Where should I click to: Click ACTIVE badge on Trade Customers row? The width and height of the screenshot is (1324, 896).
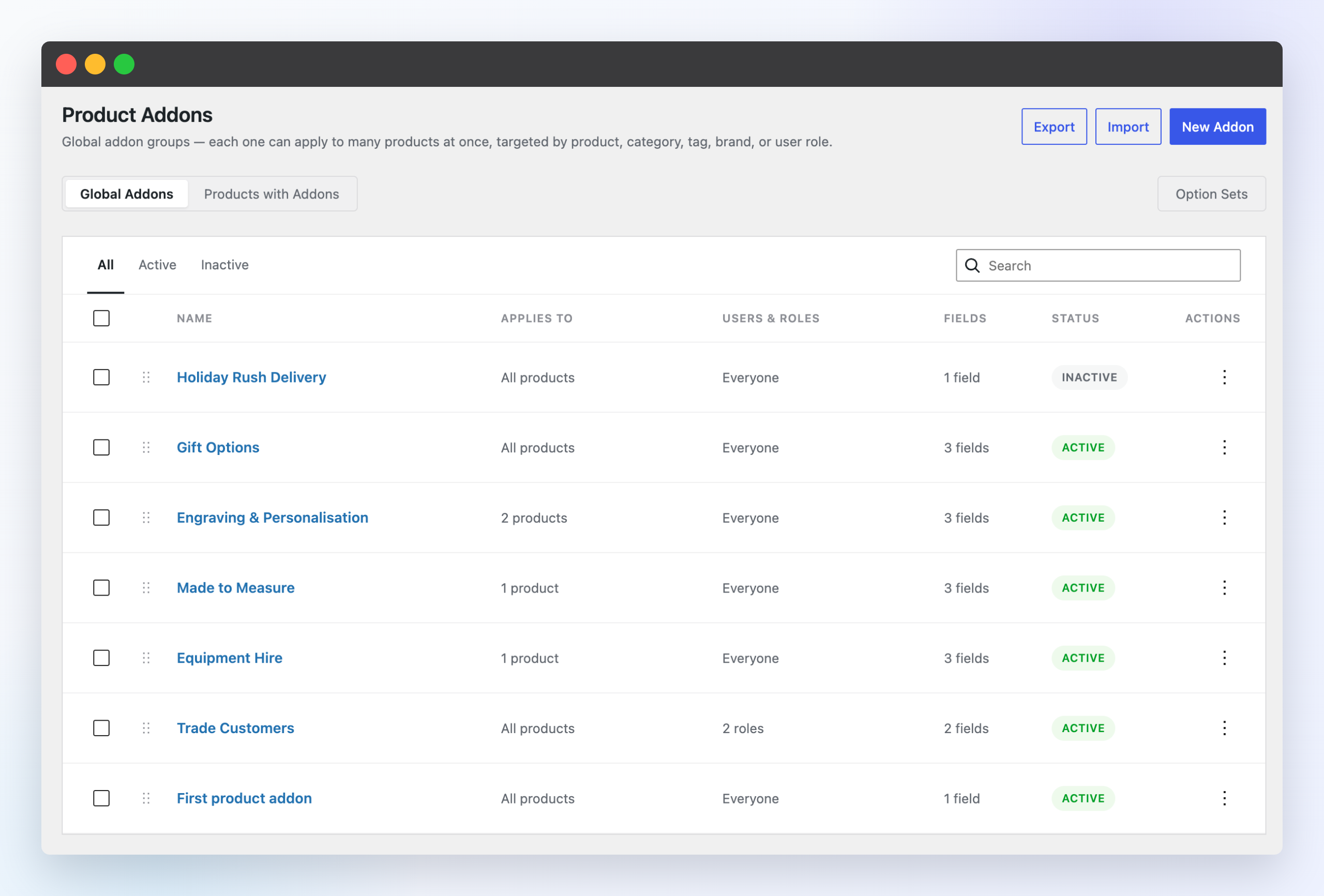click(1082, 728)
